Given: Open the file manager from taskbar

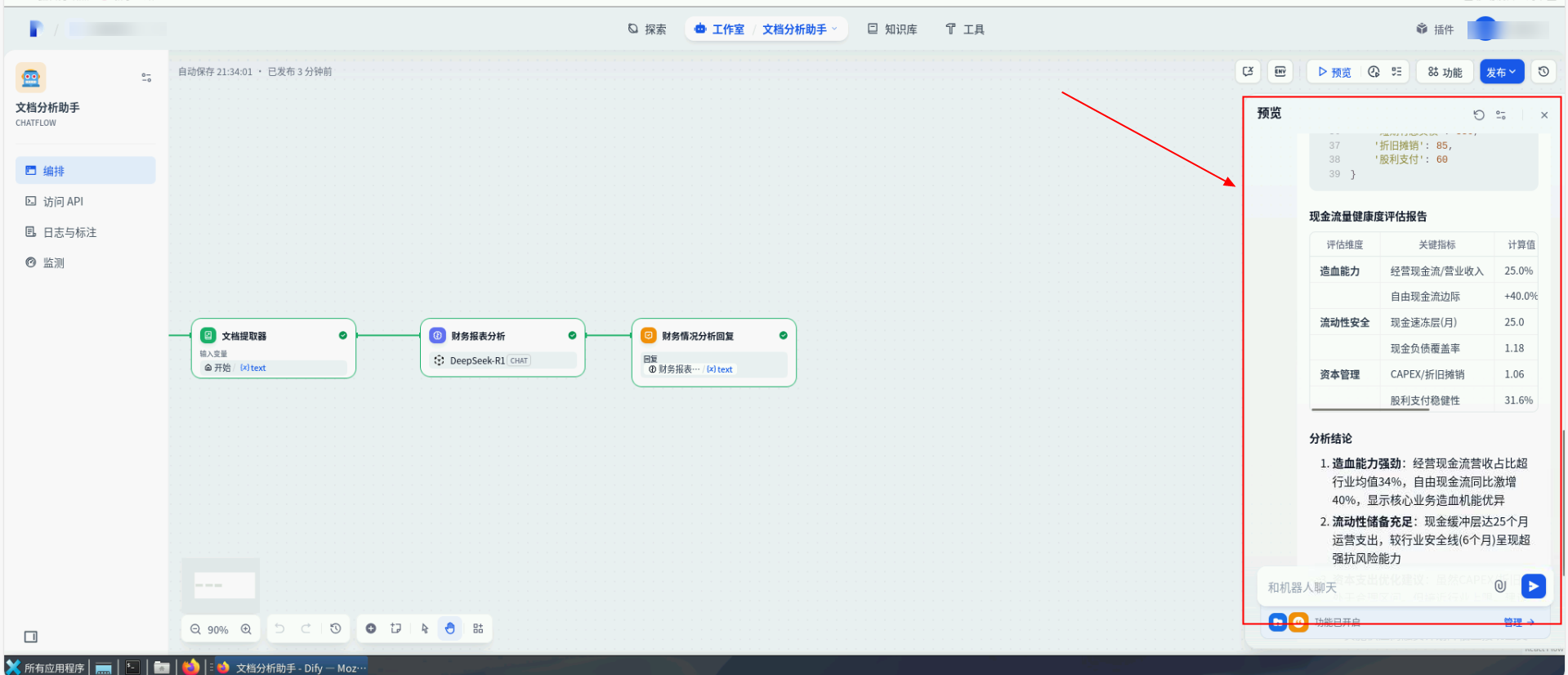Looking at the screenshot, I should coord(162,667).
